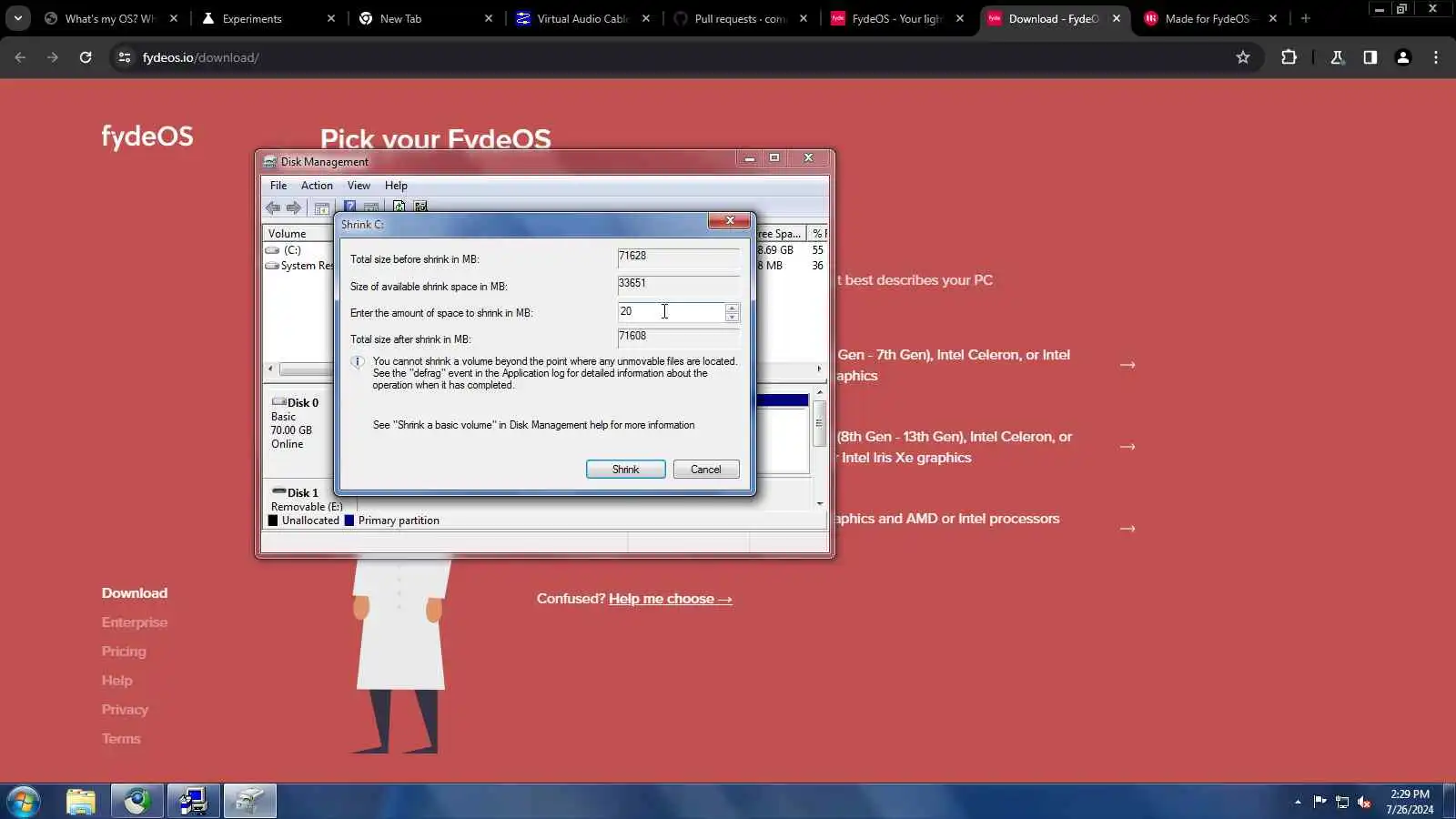Open Pricing link in sidebar
The image size is (1456, 819).
[124, 652]
